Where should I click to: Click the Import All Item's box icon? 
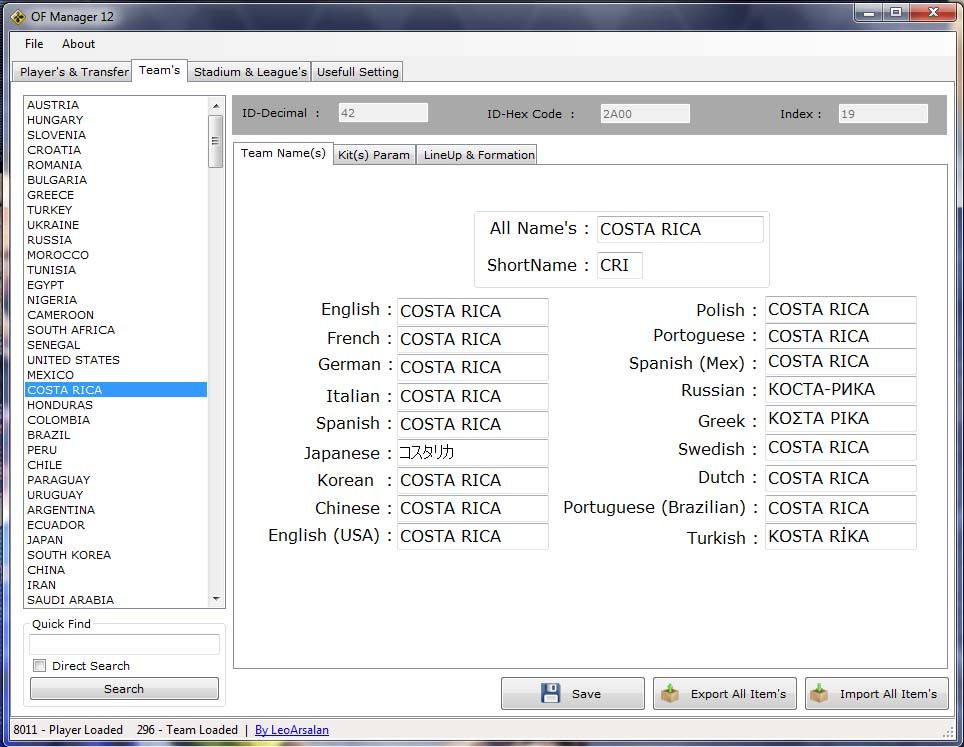tap(820, 693)
